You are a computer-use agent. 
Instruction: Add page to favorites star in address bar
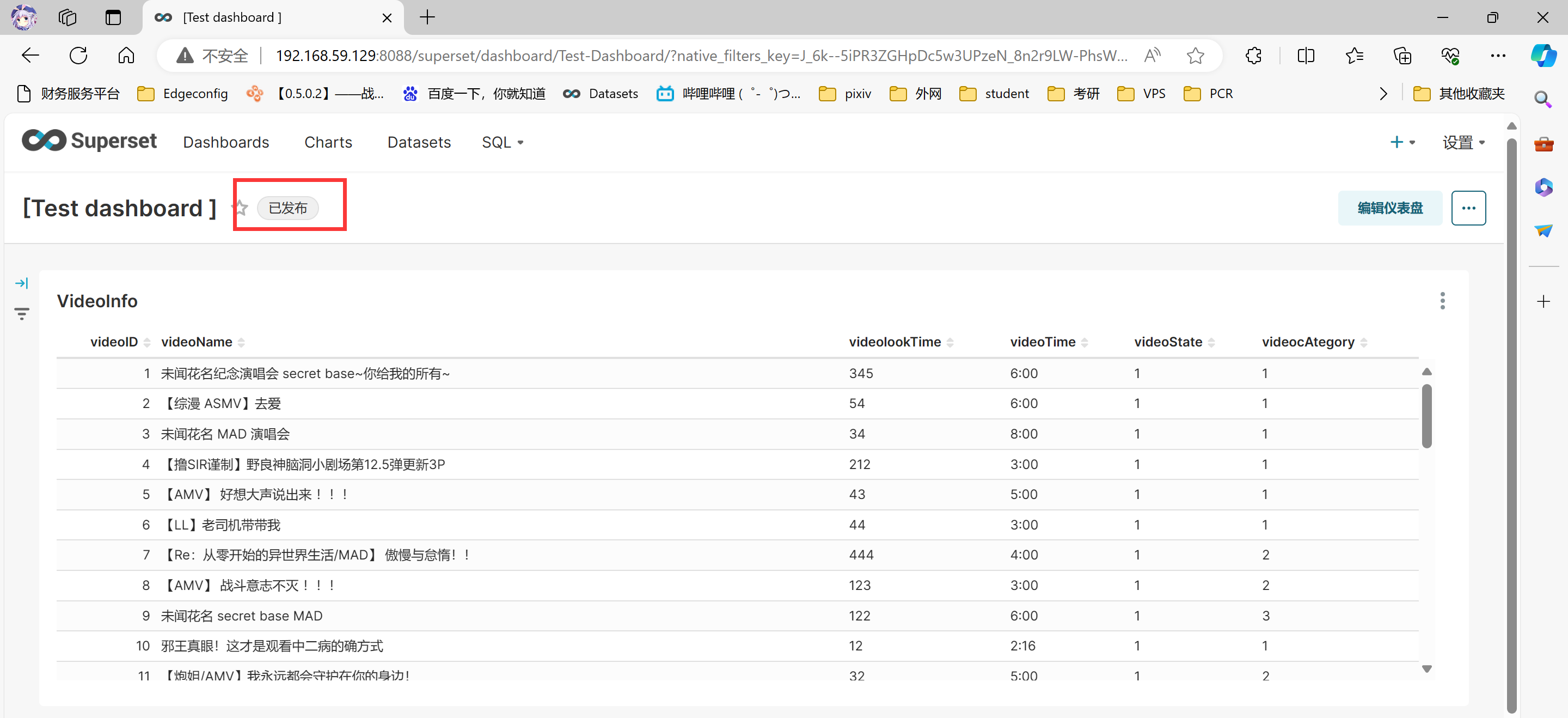pos(1195,56)
